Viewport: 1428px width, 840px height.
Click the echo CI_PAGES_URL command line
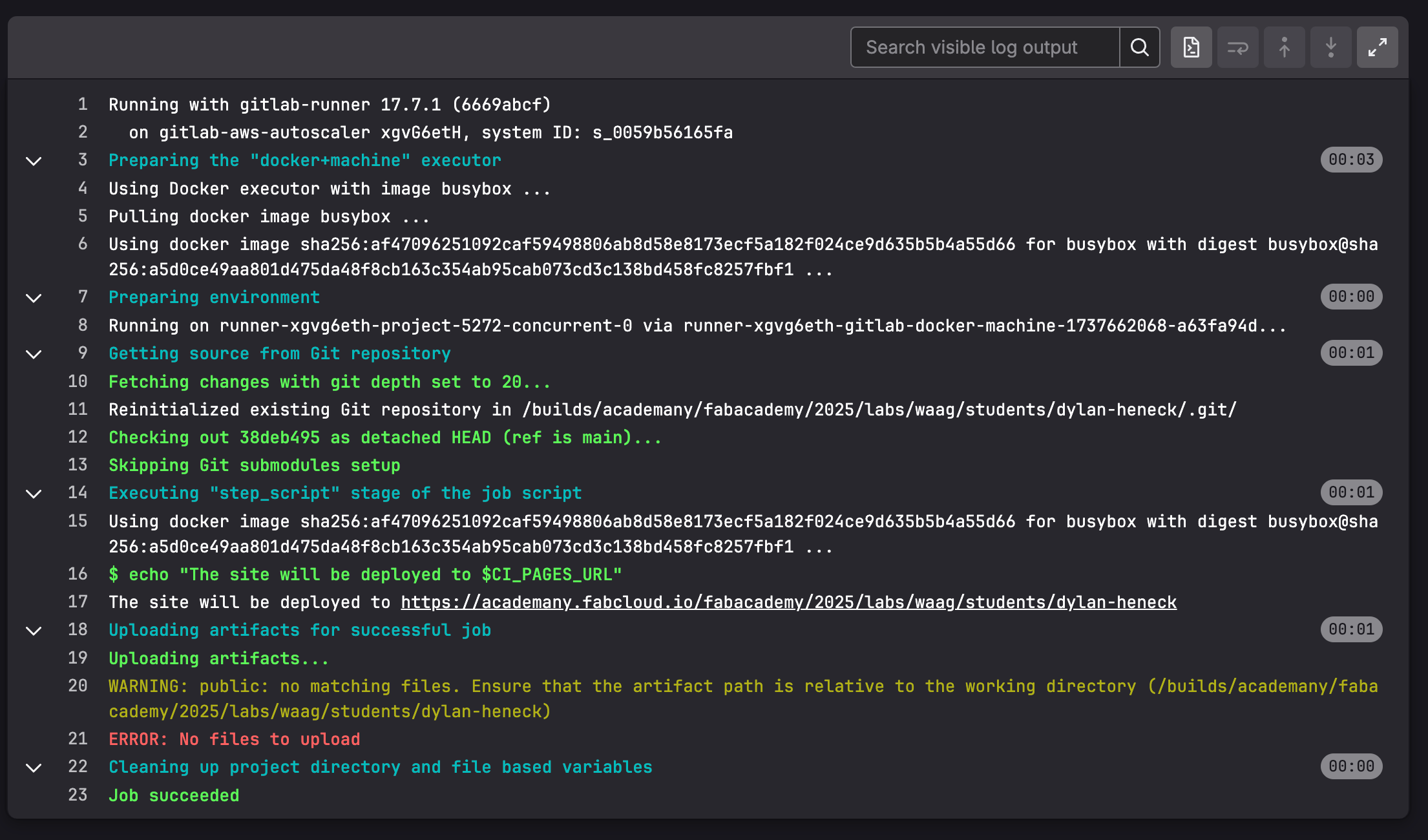click(365, 574)
